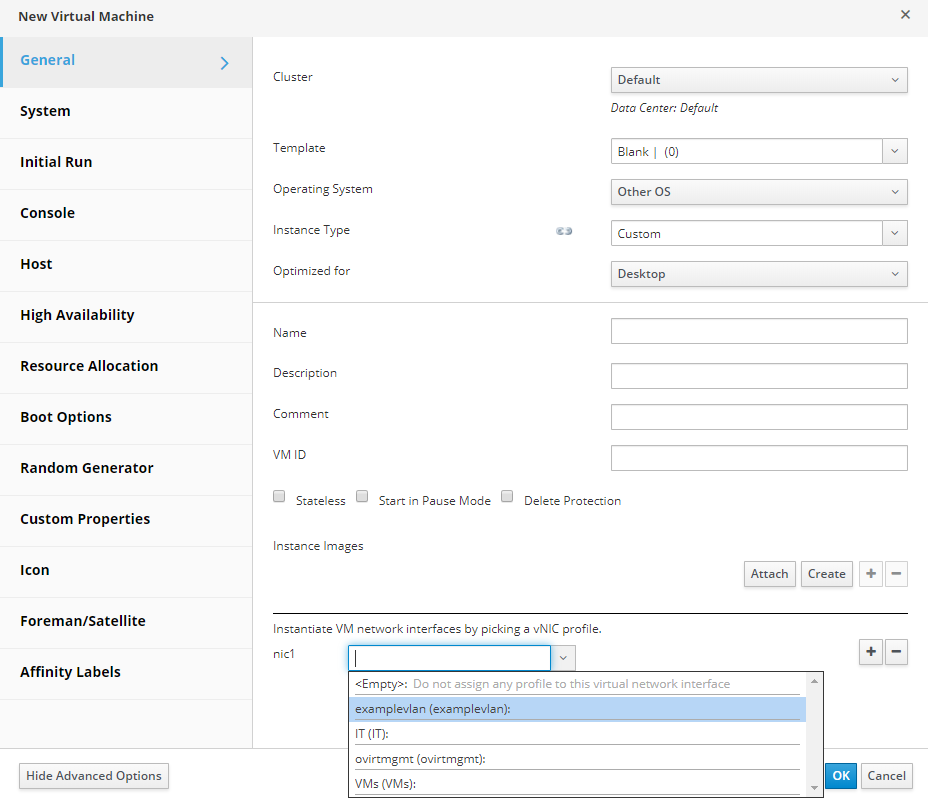
Task: Click the minus icon beside Instance Images
Action: click(897, 574)
